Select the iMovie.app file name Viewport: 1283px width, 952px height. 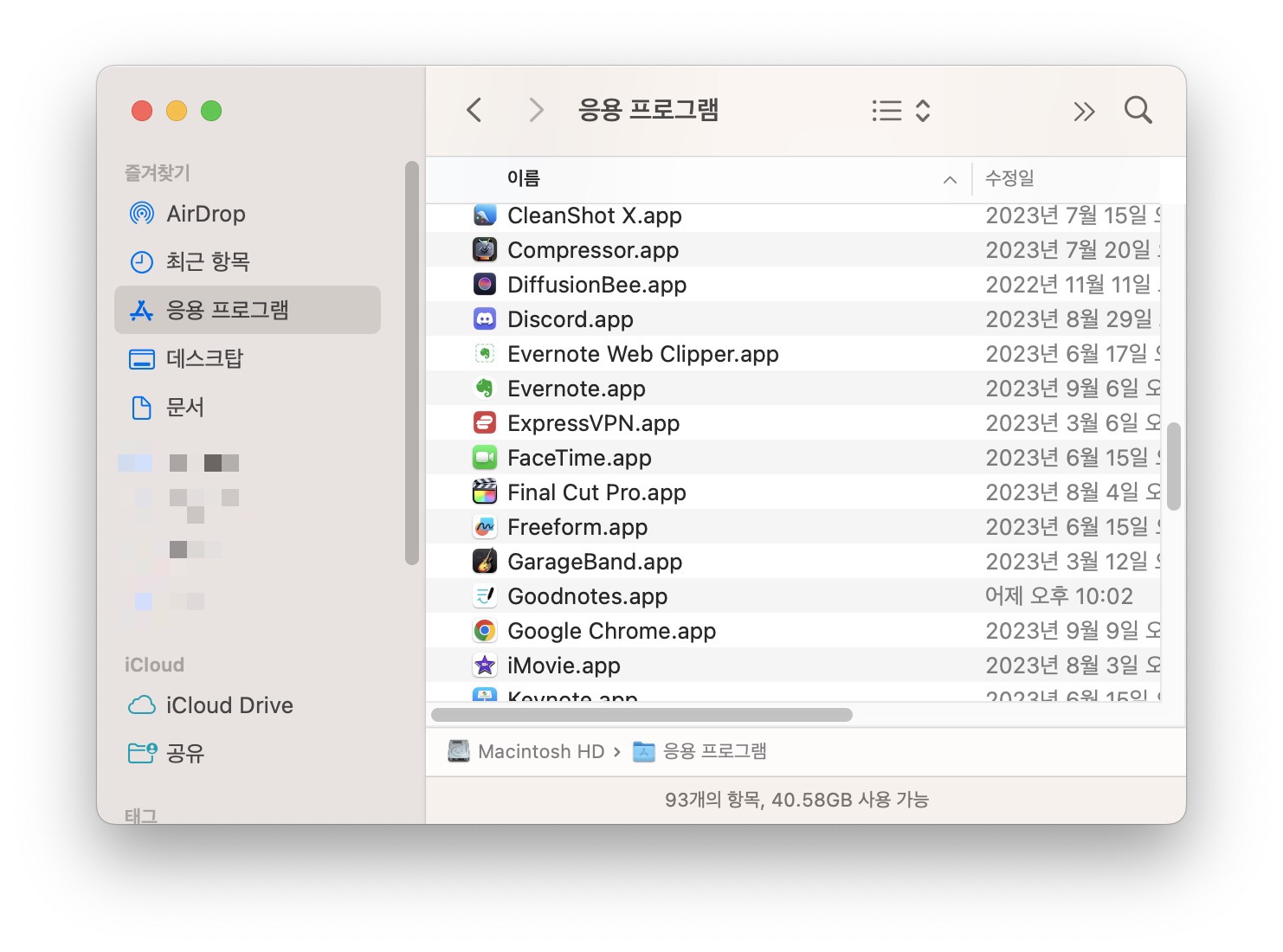[564, 666]
